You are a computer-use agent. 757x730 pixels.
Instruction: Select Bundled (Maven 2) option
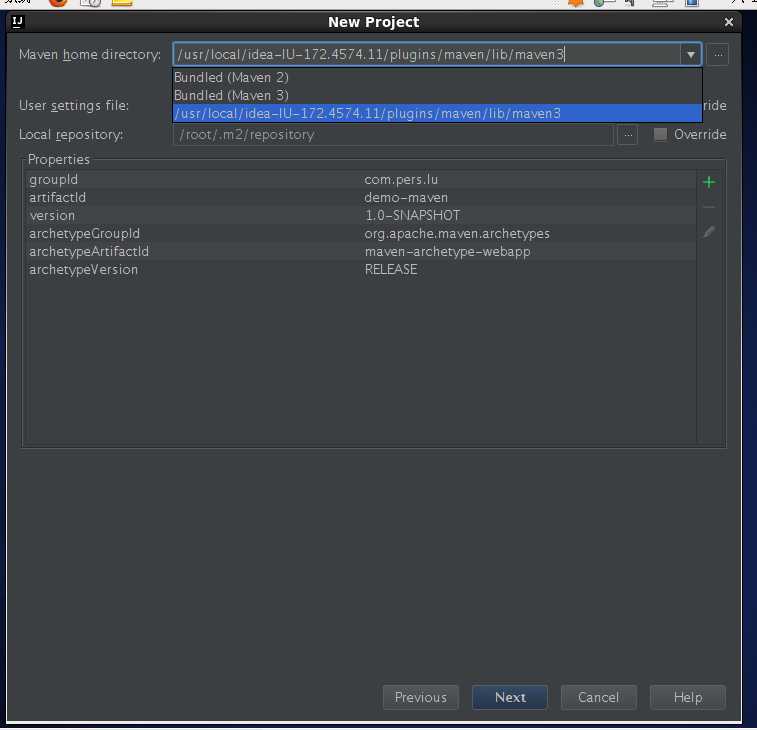tap(437, 77)
